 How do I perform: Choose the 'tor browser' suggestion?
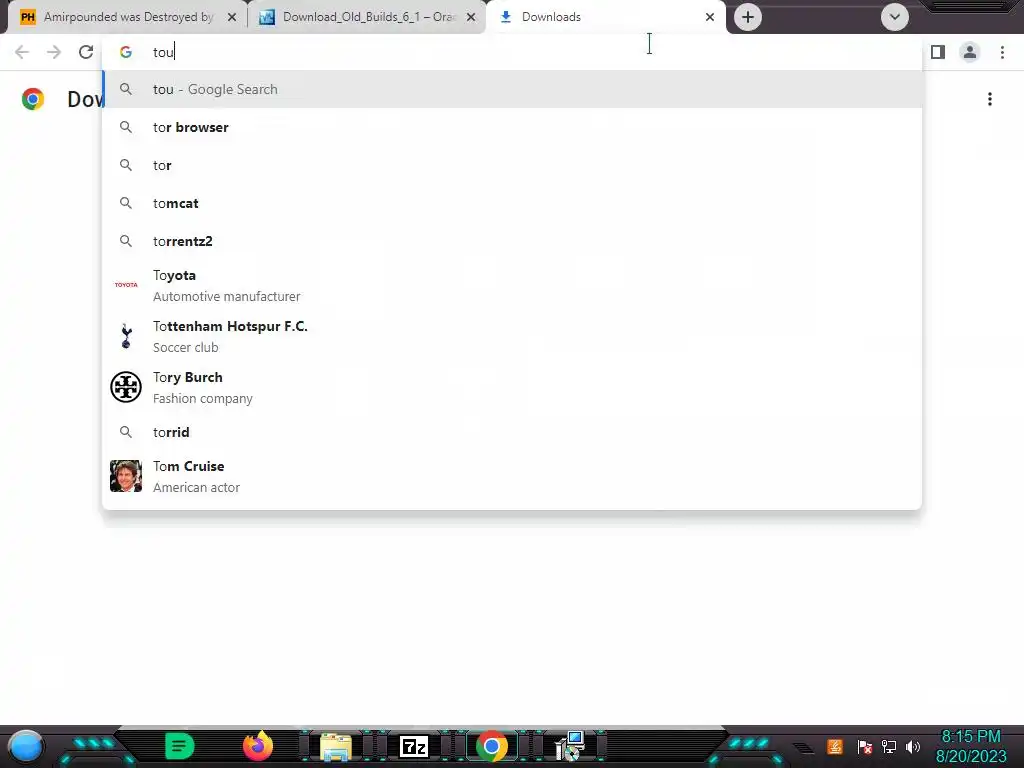pyautogui.click(x=513, y=127)
